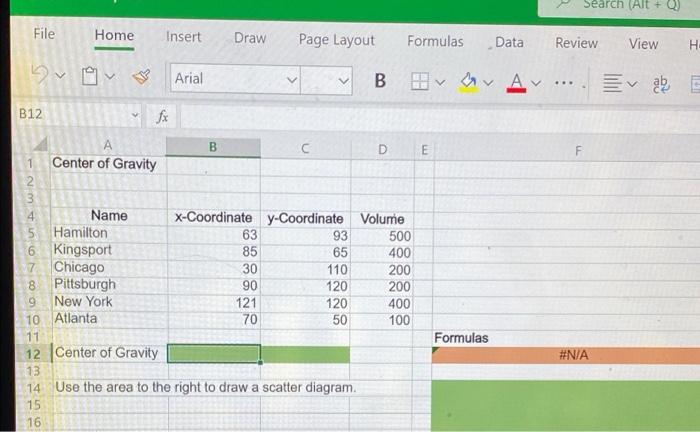Viewport: 700px width, 432px height.
Task: Select column A header
Action: 108,145
